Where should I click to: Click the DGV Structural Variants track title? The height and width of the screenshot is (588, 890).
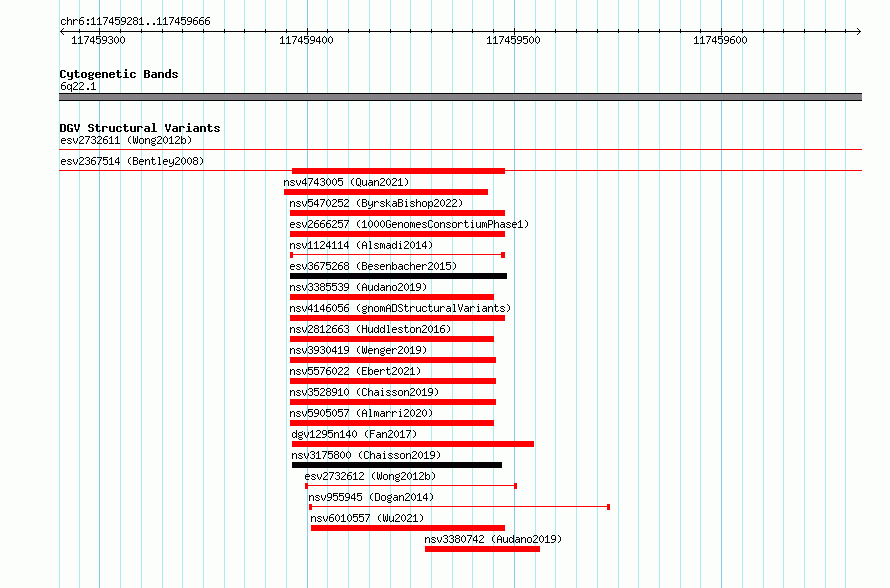click(140, 128)
